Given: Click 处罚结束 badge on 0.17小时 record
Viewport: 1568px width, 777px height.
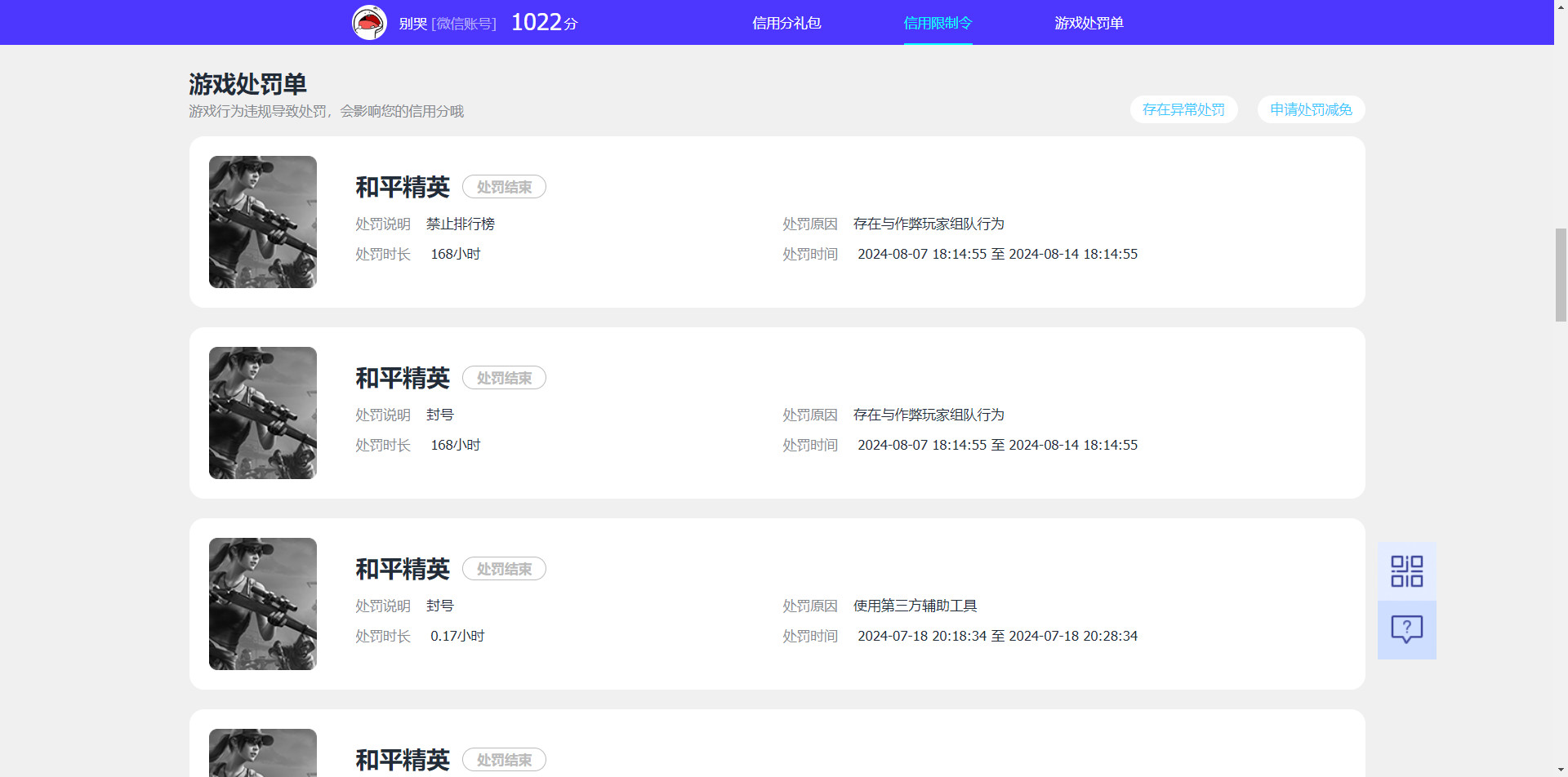Looking at the screenshot, I should click(x=504, y=569).
